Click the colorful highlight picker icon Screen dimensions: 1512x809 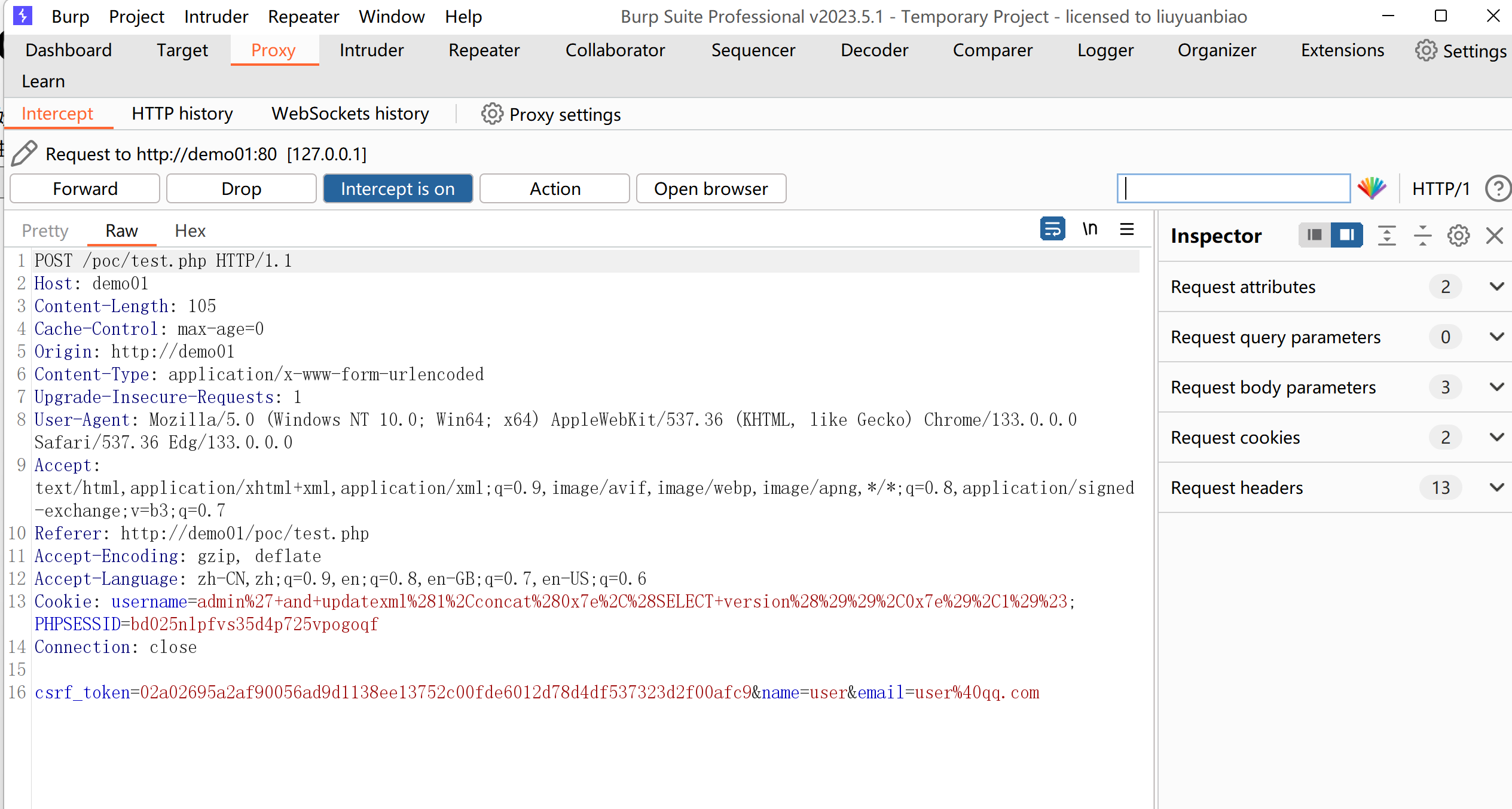point(1372,188)
